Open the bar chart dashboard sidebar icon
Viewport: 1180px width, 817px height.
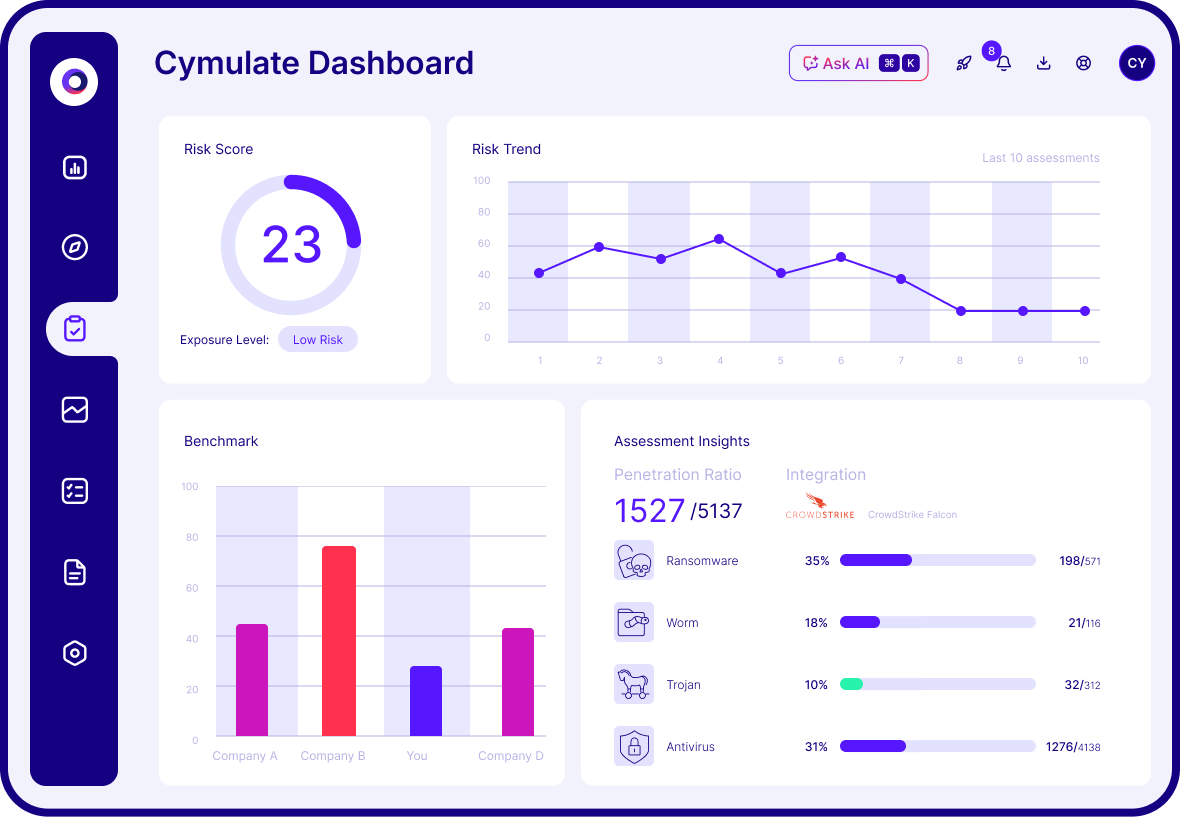[x=75, y=167]
